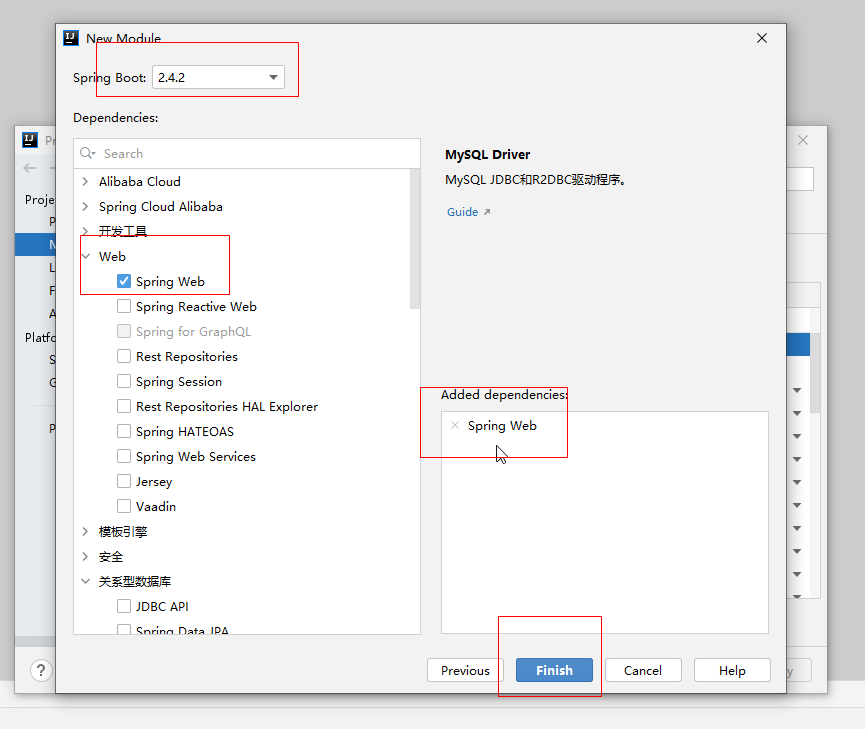Click the Previous button
This screenshot has height=729, width=865.
click(x=465, y=670)
